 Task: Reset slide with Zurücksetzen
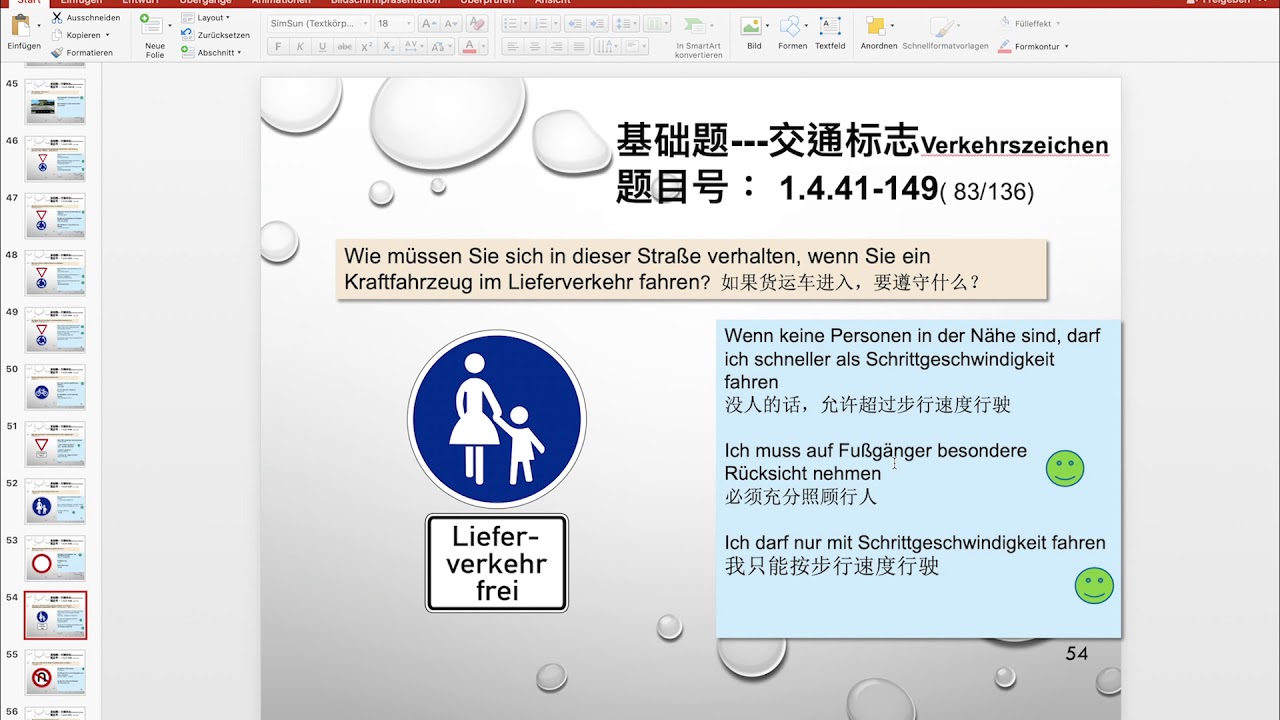coord(216,35)
